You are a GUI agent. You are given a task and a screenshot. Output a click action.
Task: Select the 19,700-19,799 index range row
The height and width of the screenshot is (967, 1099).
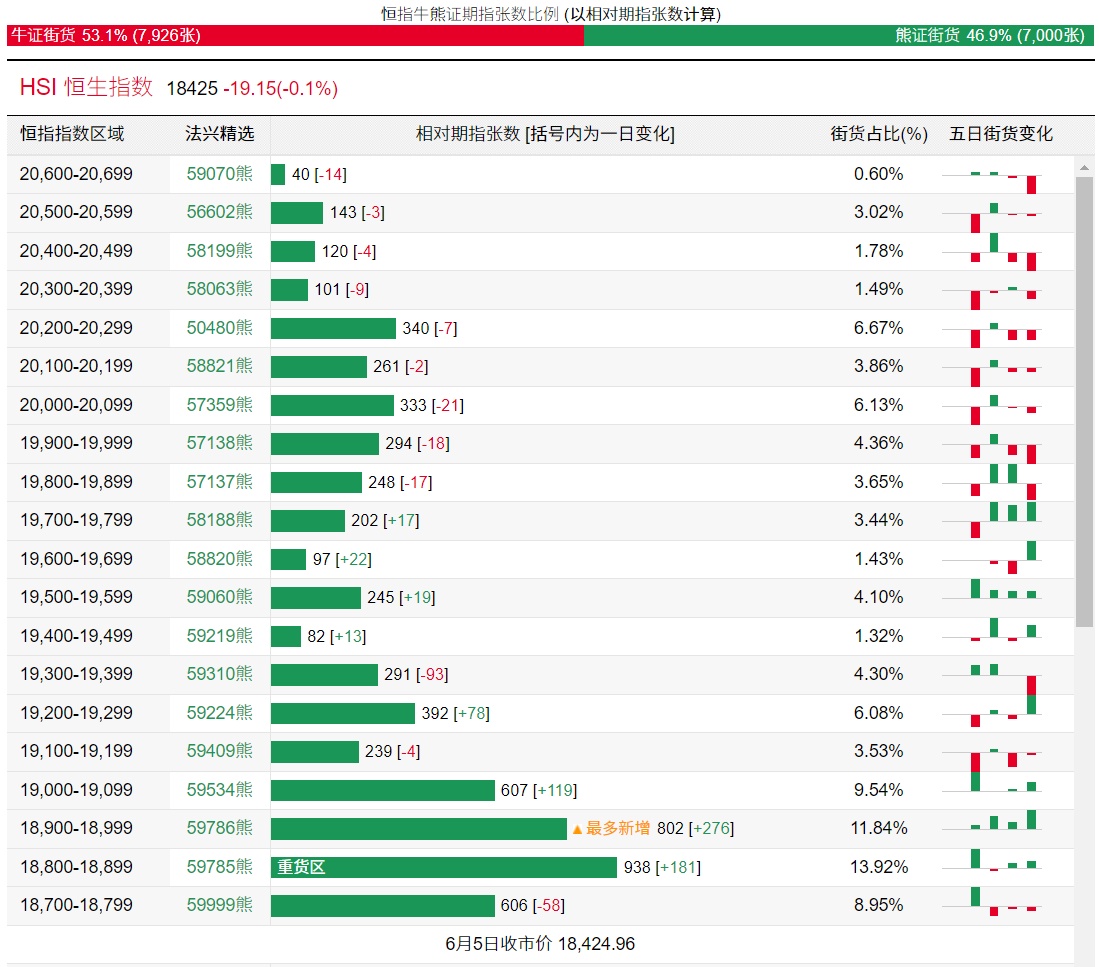click(76, 520)
